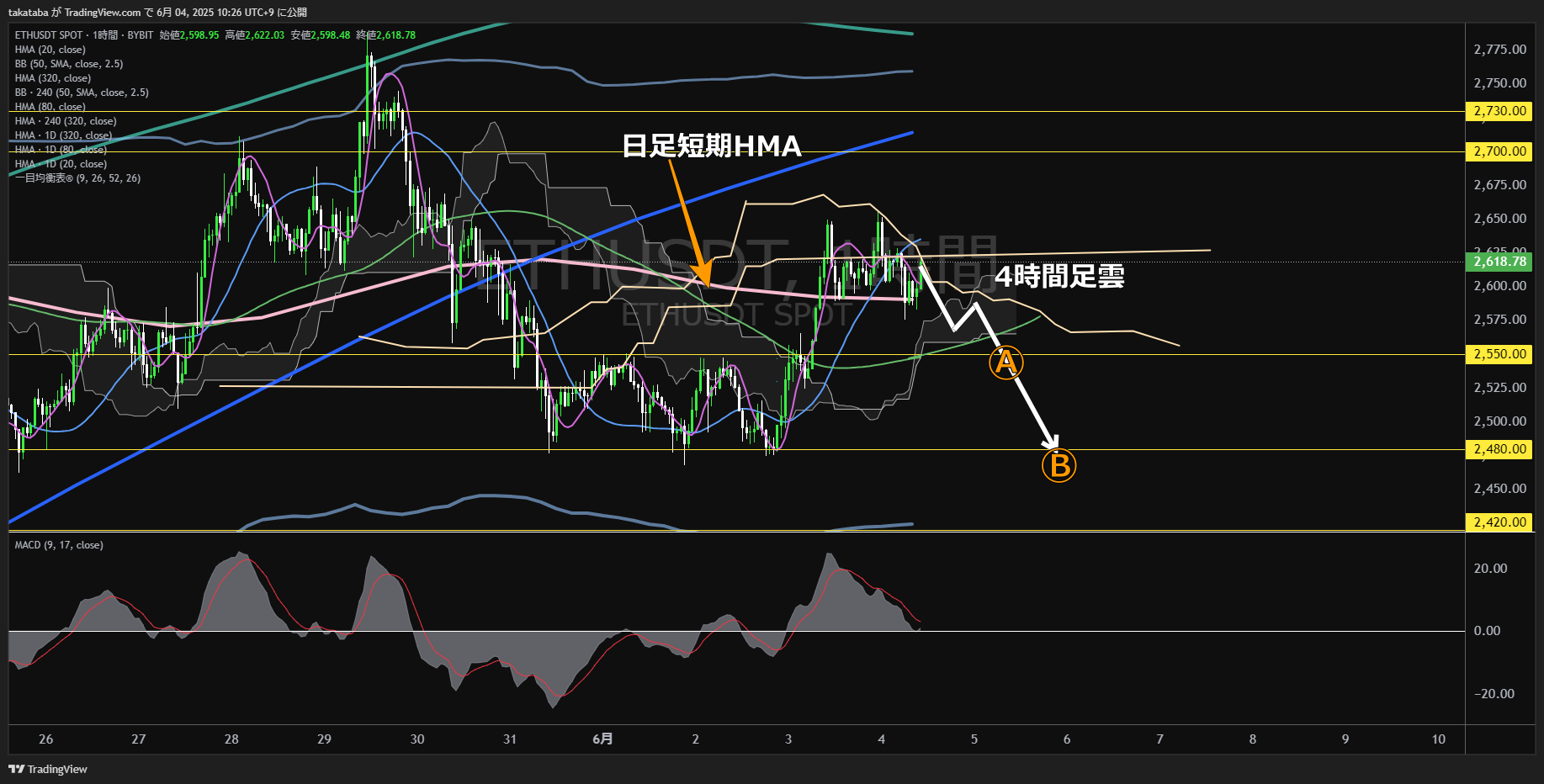Viewport: 1544px width, 784px height.
Task: Click date 4 on the time axis
Action: point(881,739)
